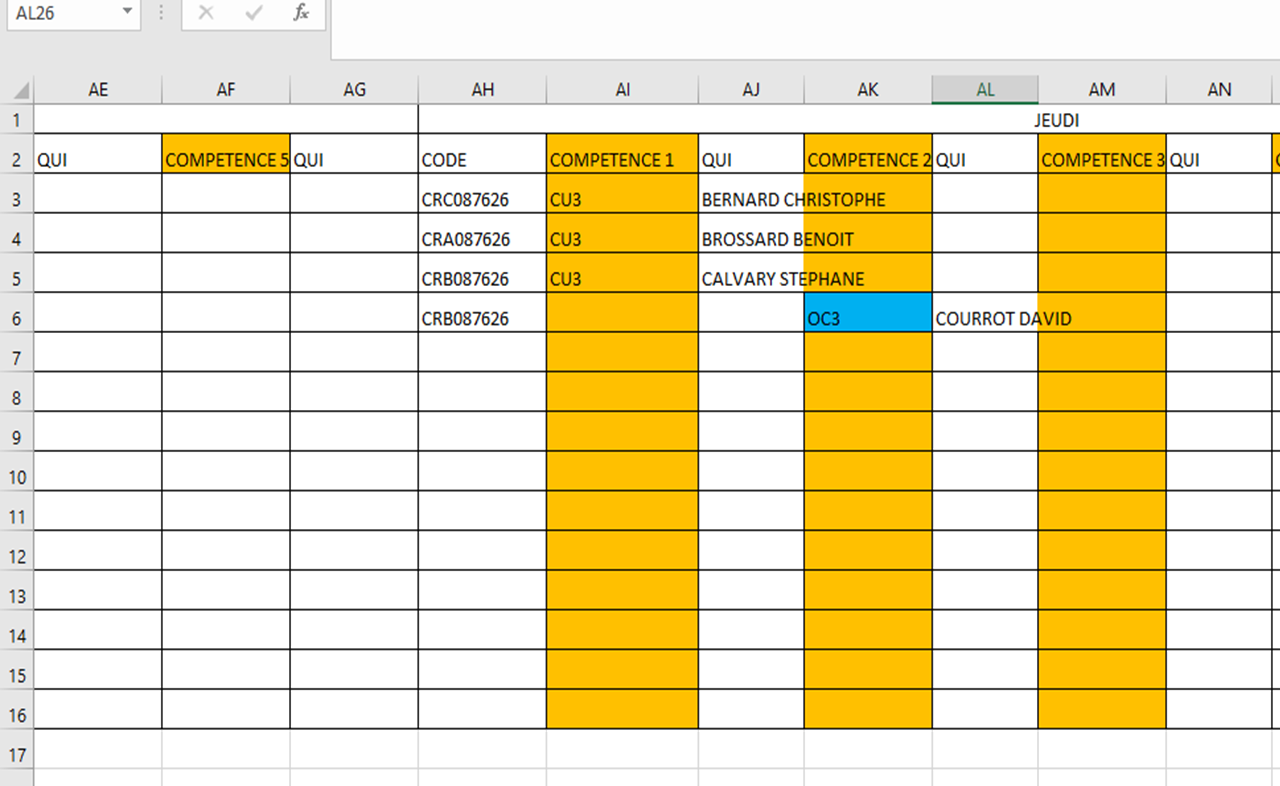Select row header 17
This screenshot has width=1280, height=786.
(x=17, y=754)
